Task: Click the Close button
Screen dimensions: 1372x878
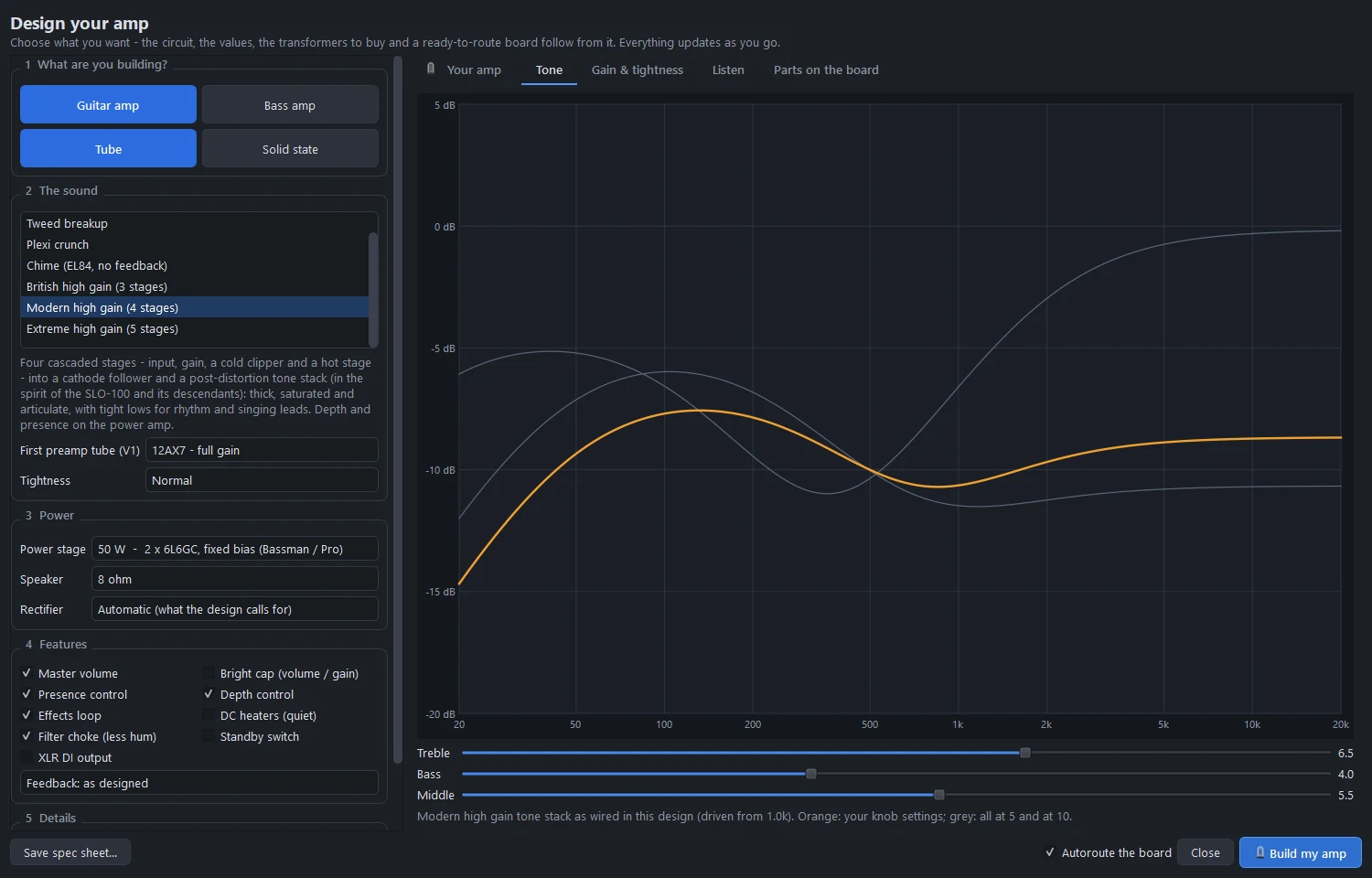Action: pos(1205,852)
